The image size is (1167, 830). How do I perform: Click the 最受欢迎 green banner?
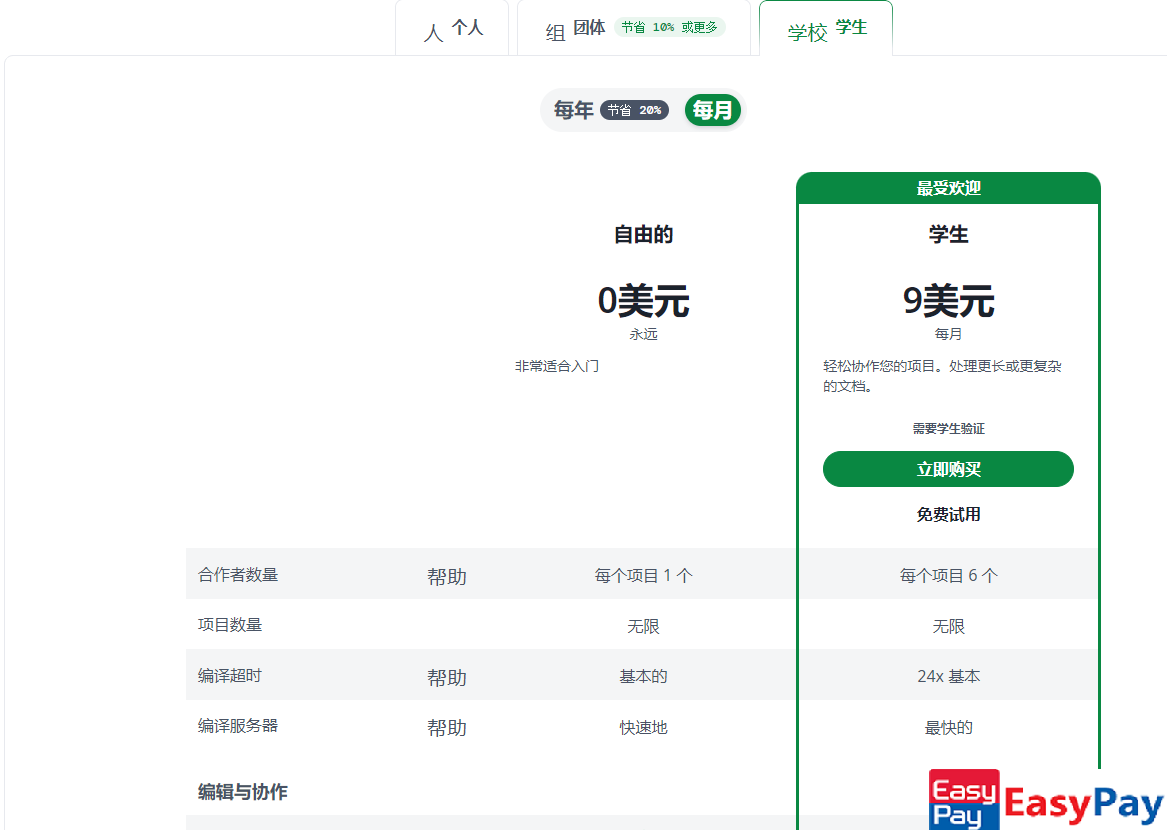point(948,189)
